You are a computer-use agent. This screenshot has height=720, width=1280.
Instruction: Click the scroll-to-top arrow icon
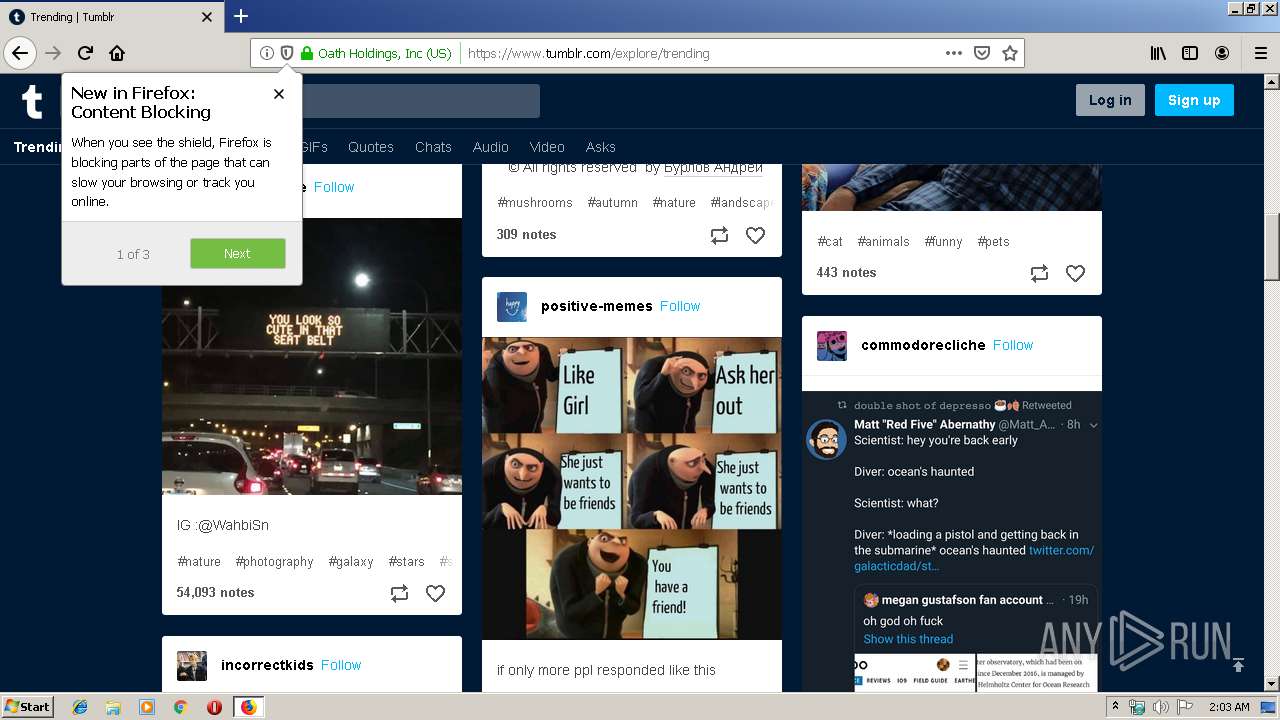[1238, 665]
